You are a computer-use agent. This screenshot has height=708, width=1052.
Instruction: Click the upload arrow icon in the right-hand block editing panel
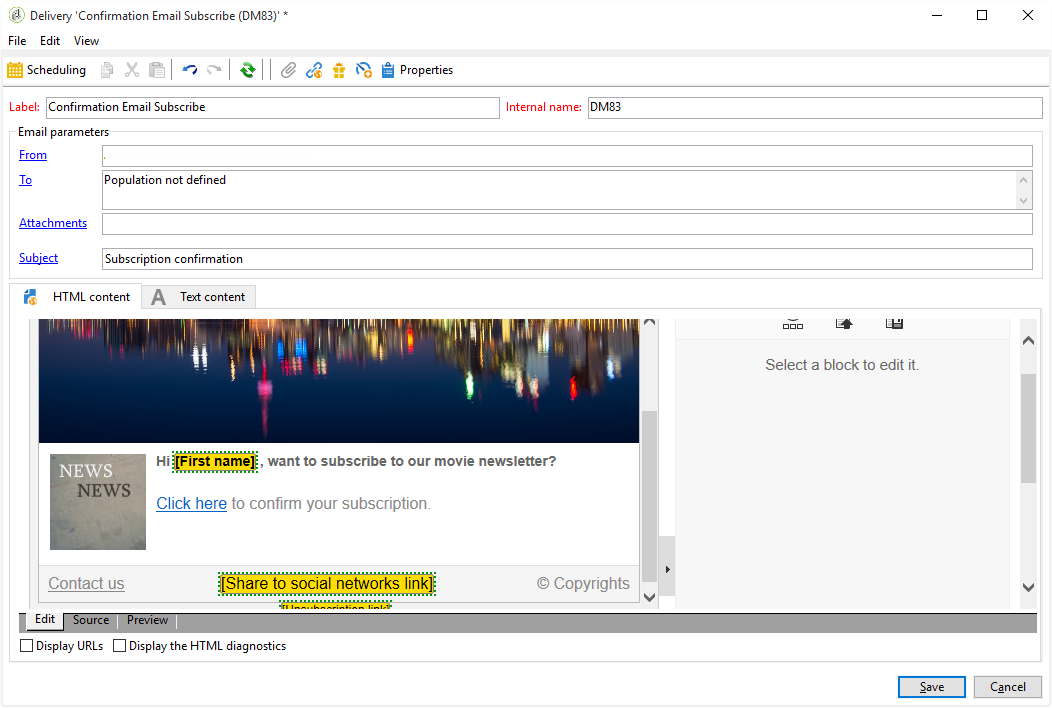coord(844,324)
